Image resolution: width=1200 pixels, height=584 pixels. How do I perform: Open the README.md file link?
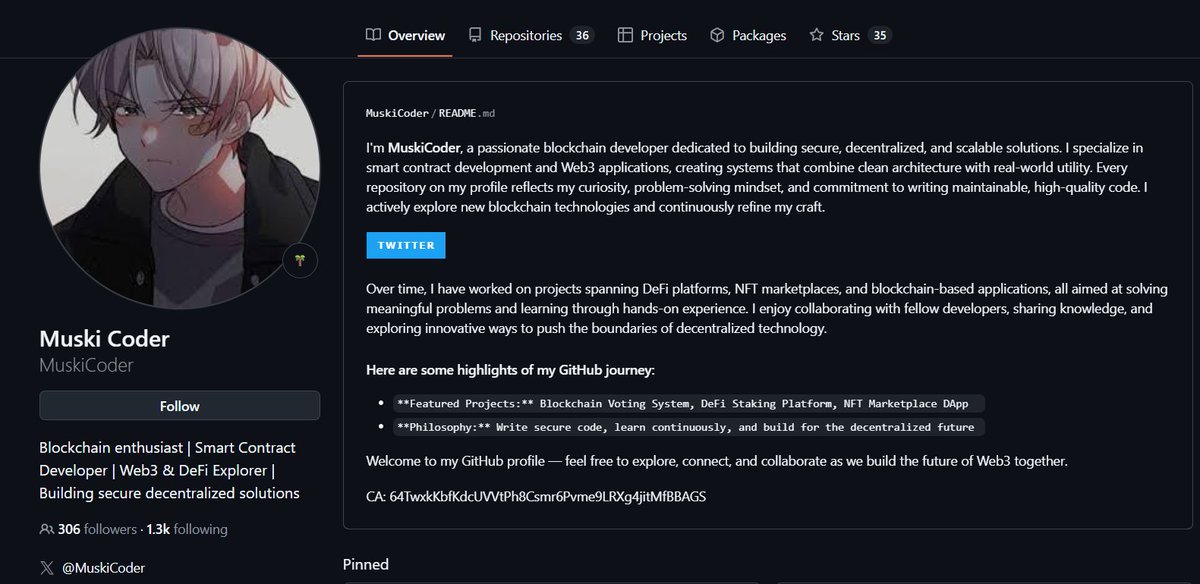[466, 113]
